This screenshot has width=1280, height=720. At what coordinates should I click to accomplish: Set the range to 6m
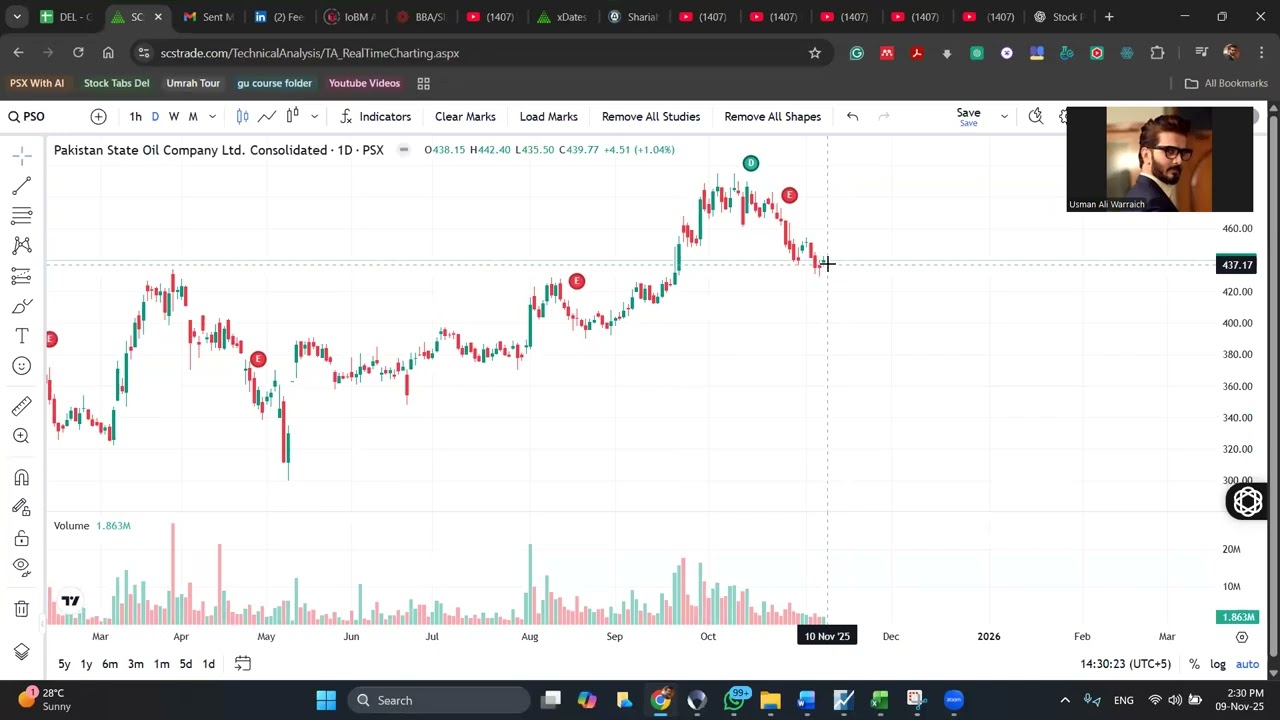pos(110,664)
